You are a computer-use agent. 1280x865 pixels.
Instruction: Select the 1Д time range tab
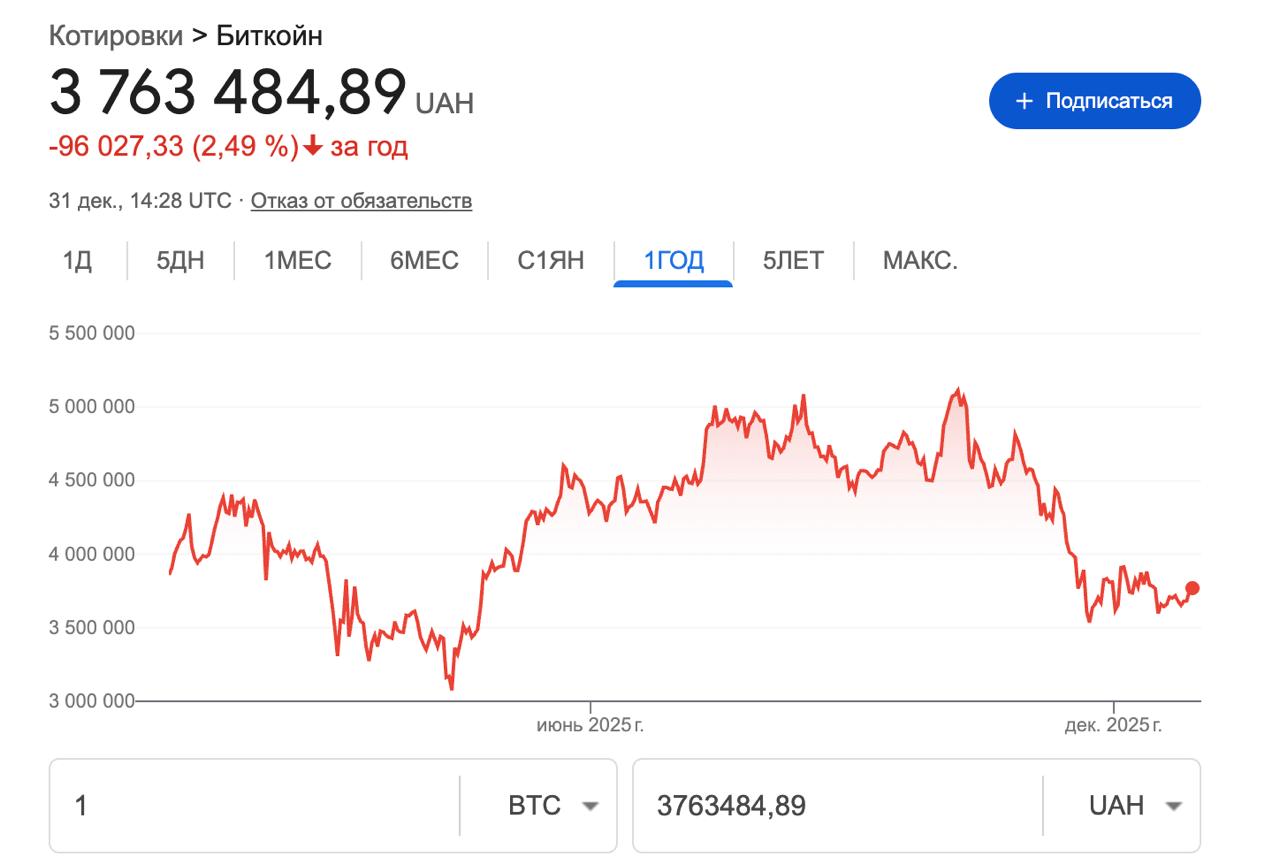pos(77,261)
